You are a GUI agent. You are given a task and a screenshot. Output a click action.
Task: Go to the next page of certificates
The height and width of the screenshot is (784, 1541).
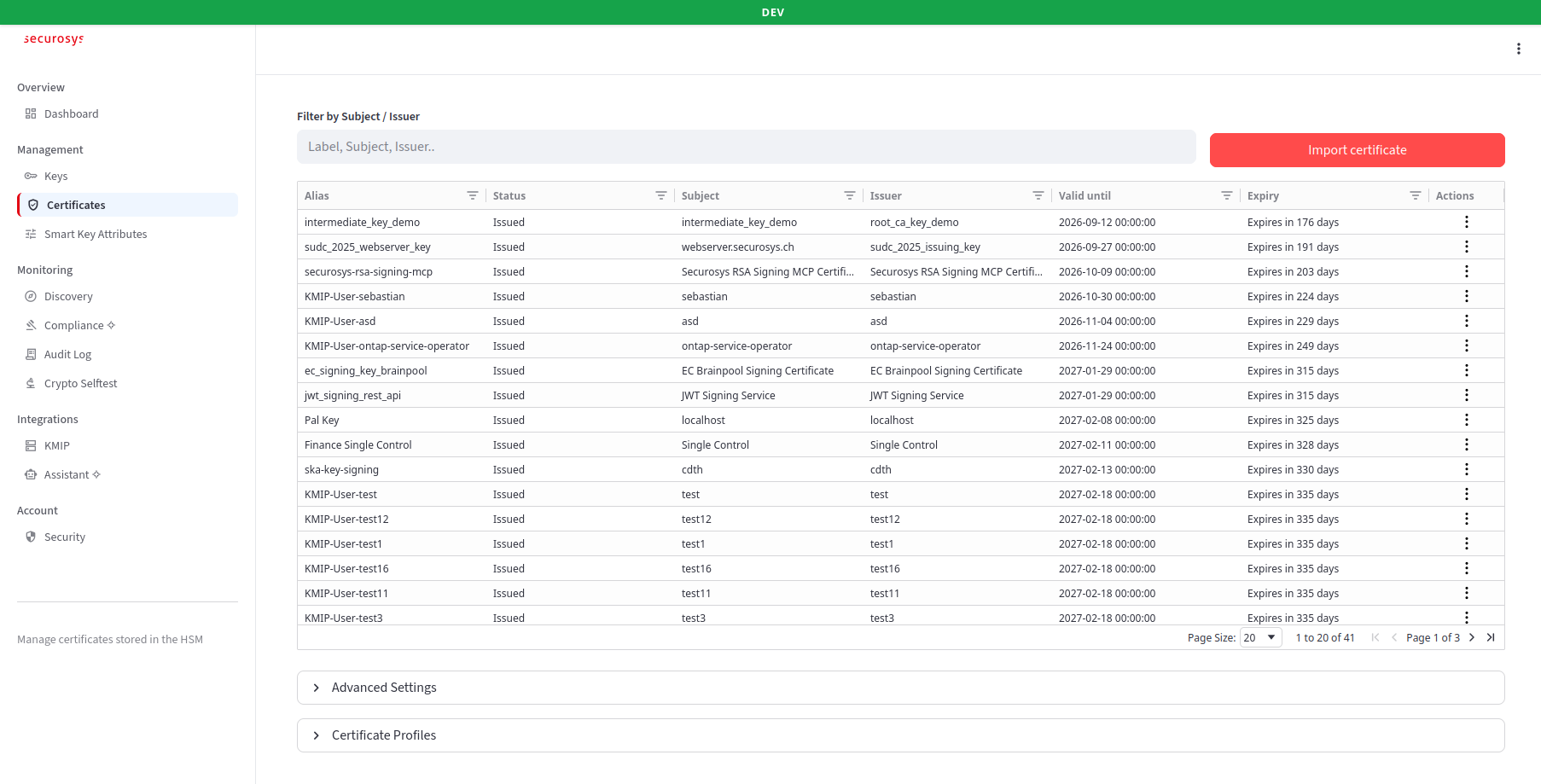point(1472,637)
